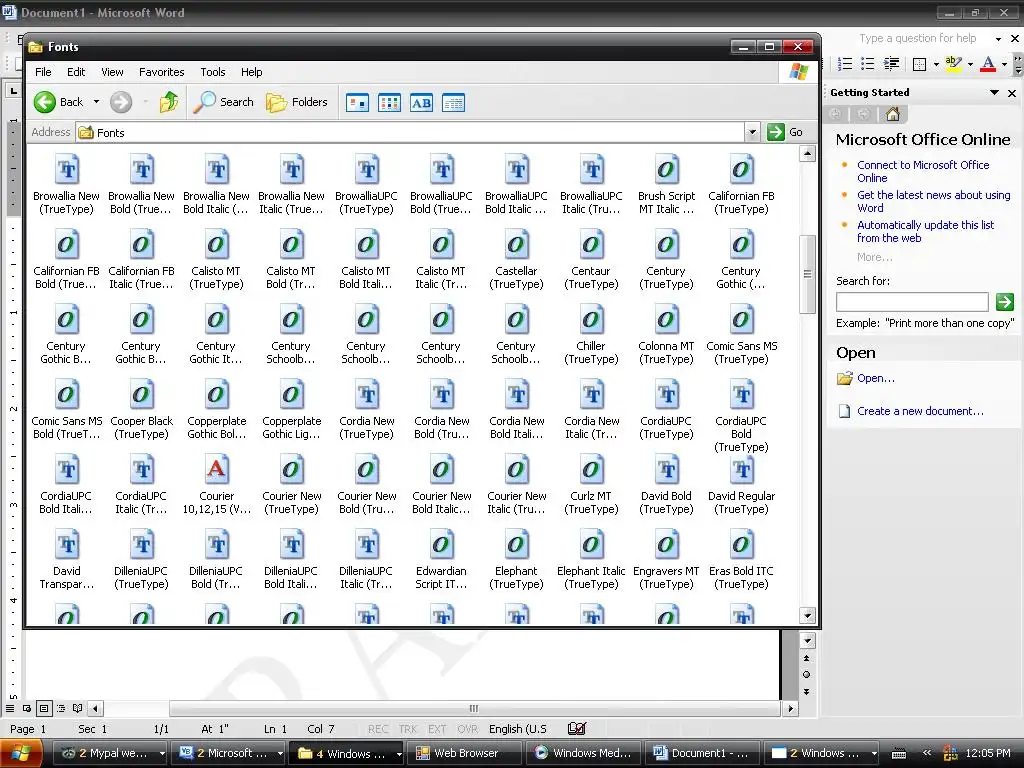Click the Windows Start button
The width and height of the screenshot is (1024, 768).
21,753
